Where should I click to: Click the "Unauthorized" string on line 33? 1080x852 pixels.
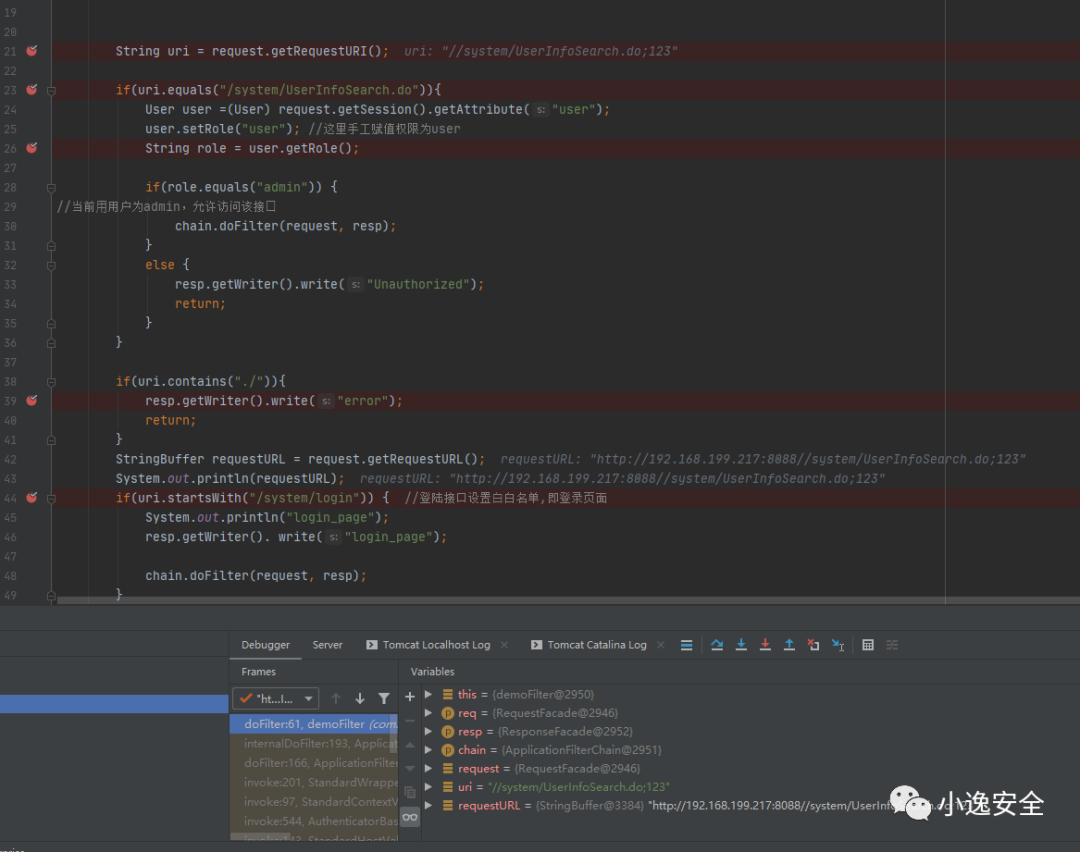[x=418, y=284]
